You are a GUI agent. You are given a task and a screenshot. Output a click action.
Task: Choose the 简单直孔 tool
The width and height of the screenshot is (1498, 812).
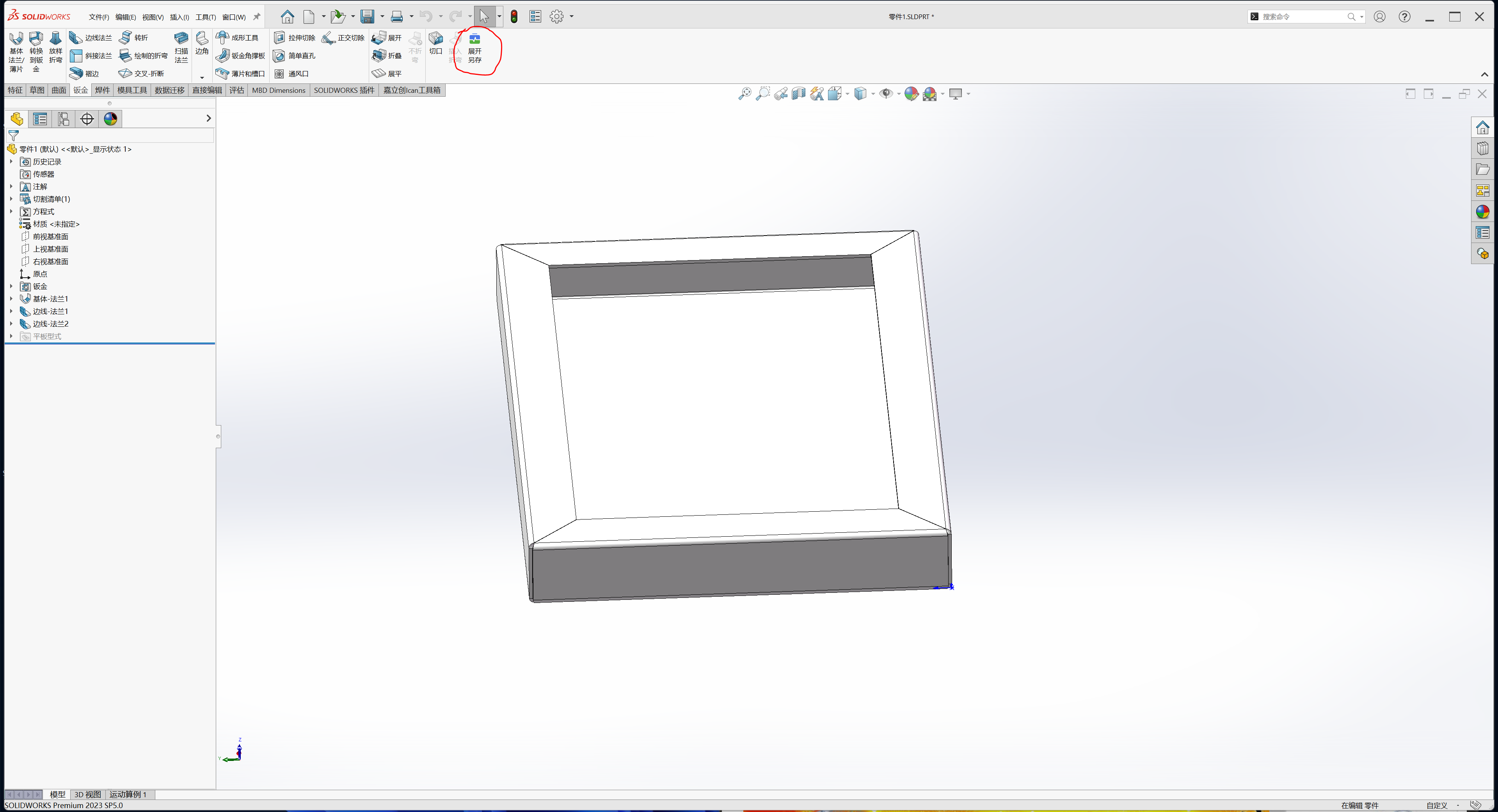(x=294, y=56)
